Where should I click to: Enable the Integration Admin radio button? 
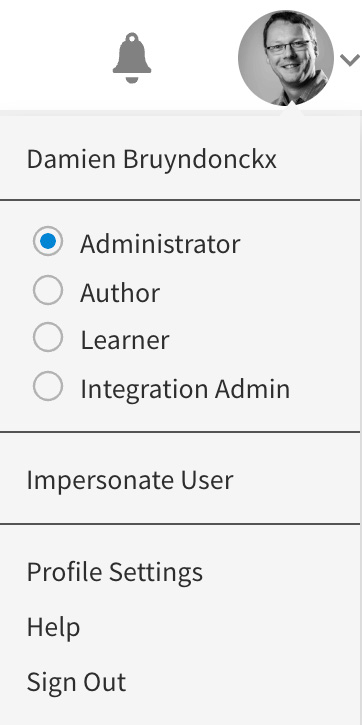(x=48, y=386)
